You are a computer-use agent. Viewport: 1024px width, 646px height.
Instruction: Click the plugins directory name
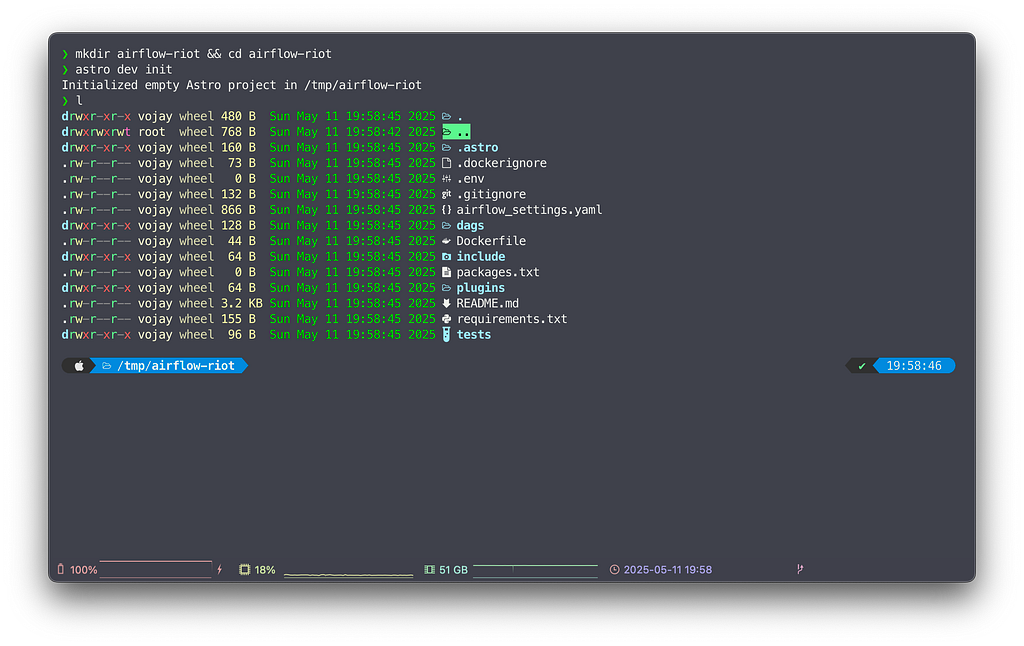point(481,288)
